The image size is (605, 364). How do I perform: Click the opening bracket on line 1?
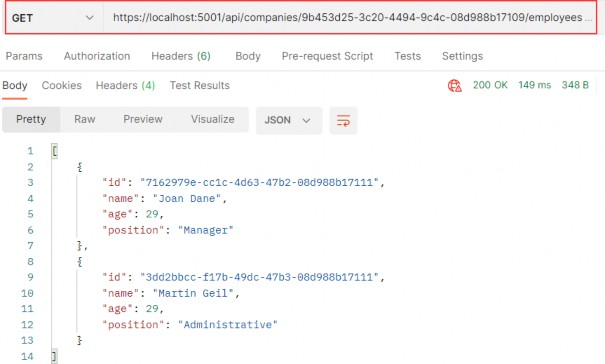(x=54, y=151)
